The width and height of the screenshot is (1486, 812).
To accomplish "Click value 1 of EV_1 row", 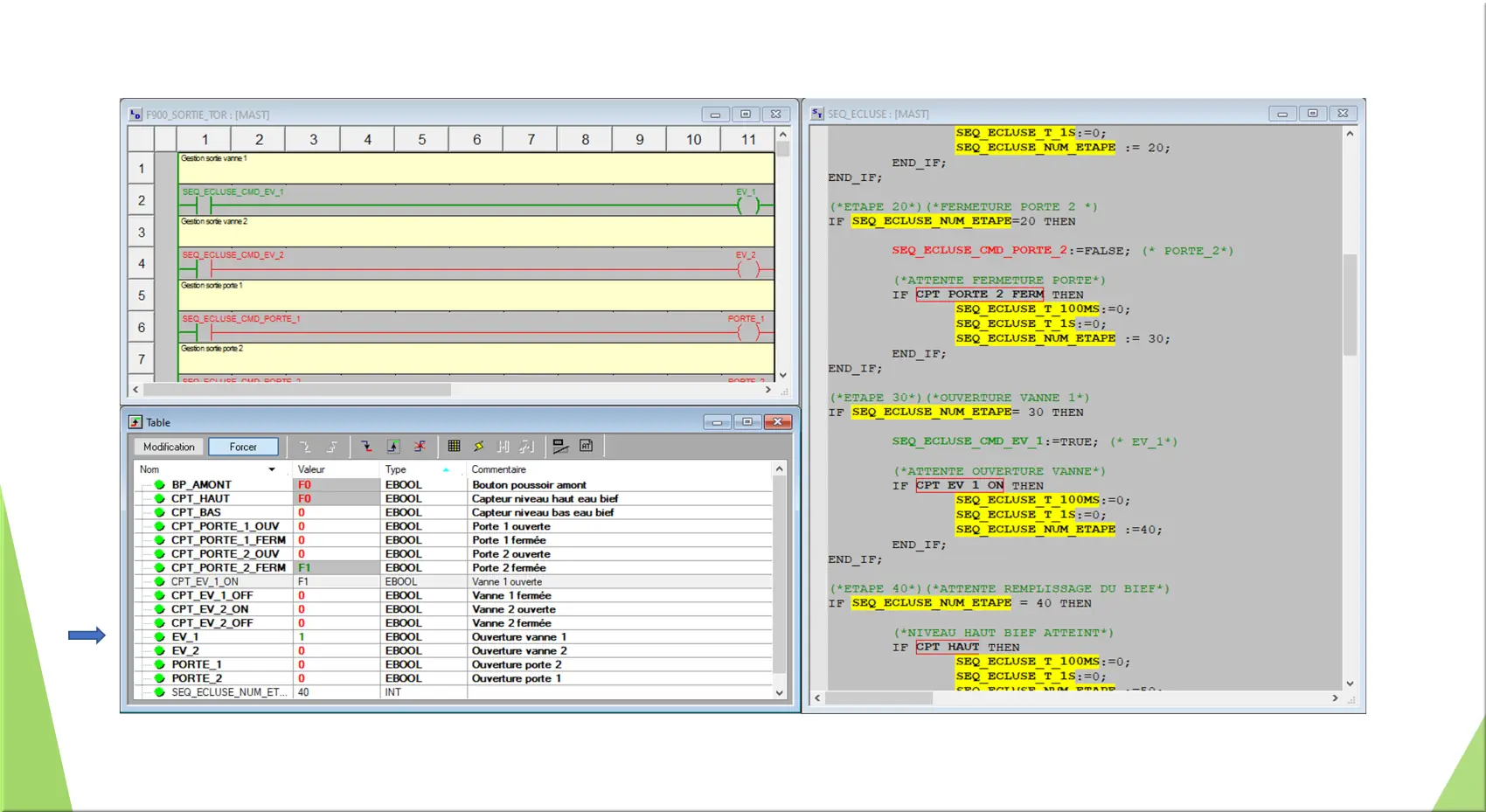I will coord(302,636).
